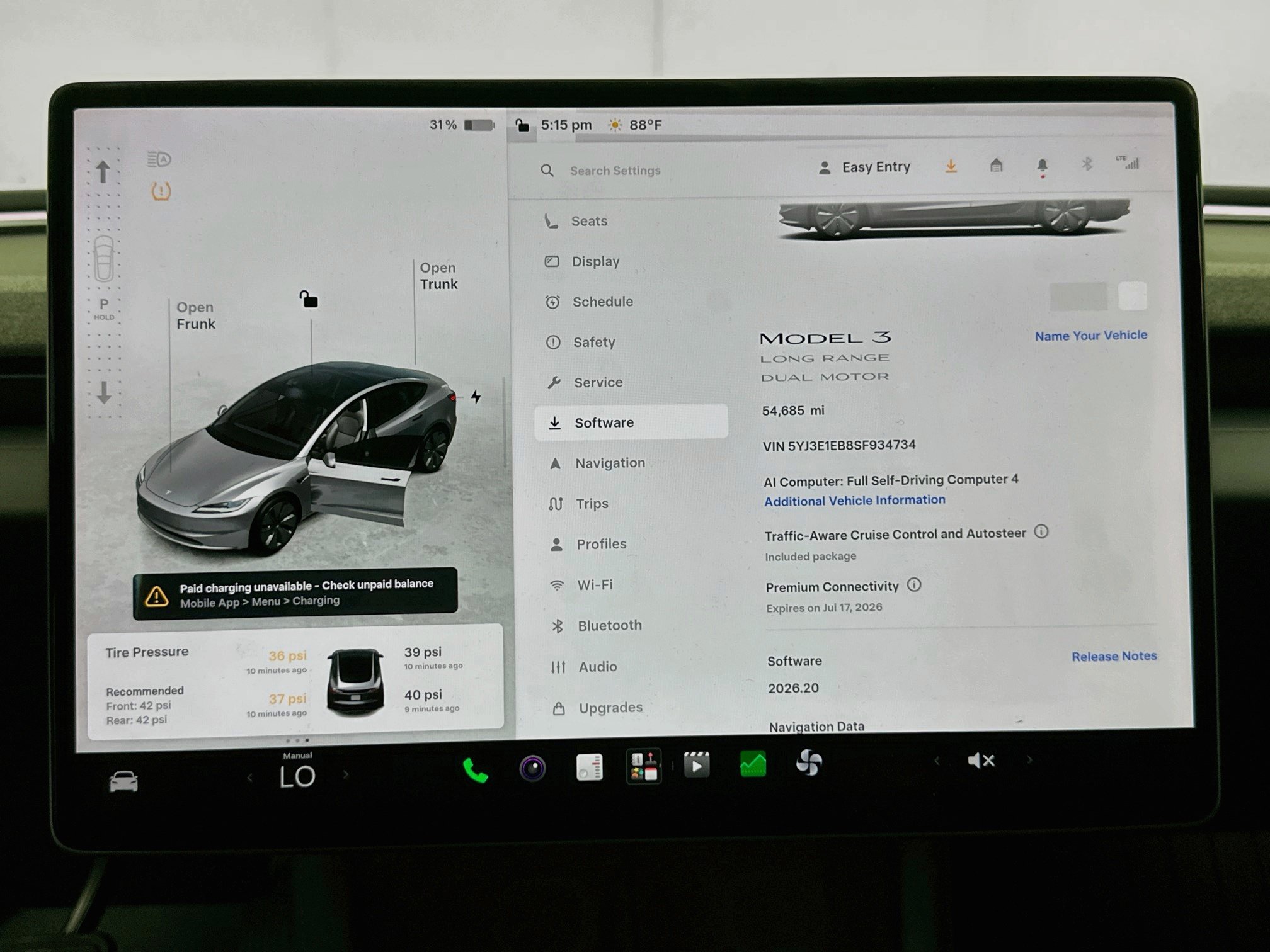Open the paid charging unavailable alert
The height and width of the screenshot is (952, 1270).
pos(295,593)
